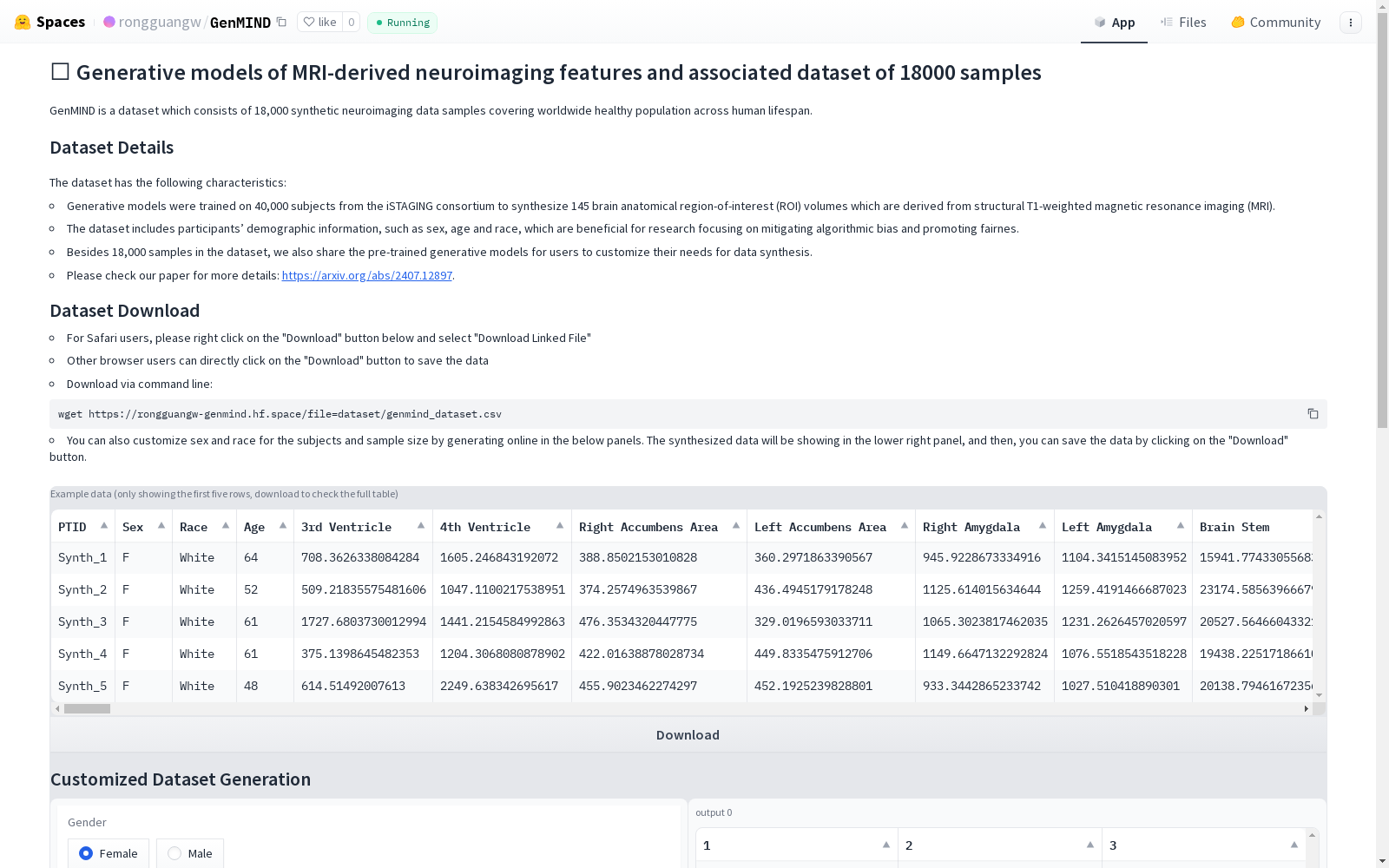Sort table by Sex column
This screenshot has height=868, width=1389.
coord(161,526)
